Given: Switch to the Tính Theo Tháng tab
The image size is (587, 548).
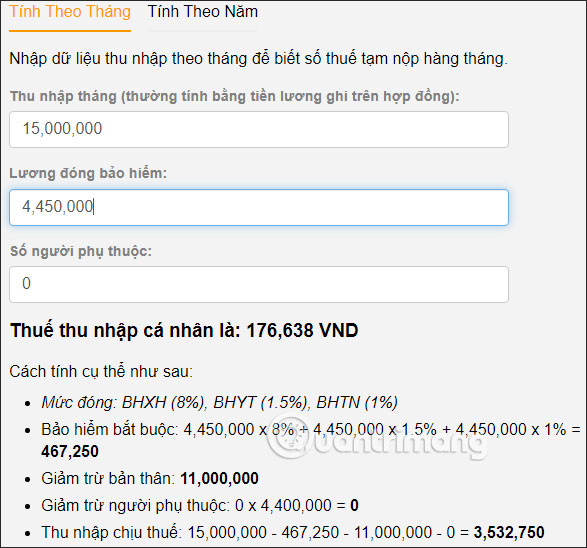Looking at the screenshot, I should [x=70, y=12].
